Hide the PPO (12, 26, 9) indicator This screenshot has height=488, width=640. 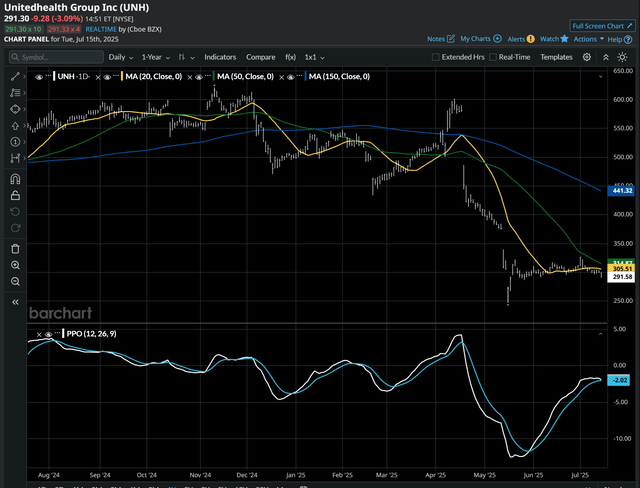pyautogui.click(x=49, y=335)
